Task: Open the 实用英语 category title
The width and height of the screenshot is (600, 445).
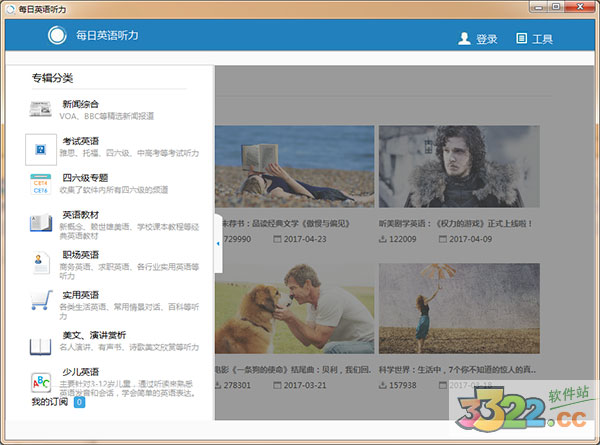Action: 81,295
